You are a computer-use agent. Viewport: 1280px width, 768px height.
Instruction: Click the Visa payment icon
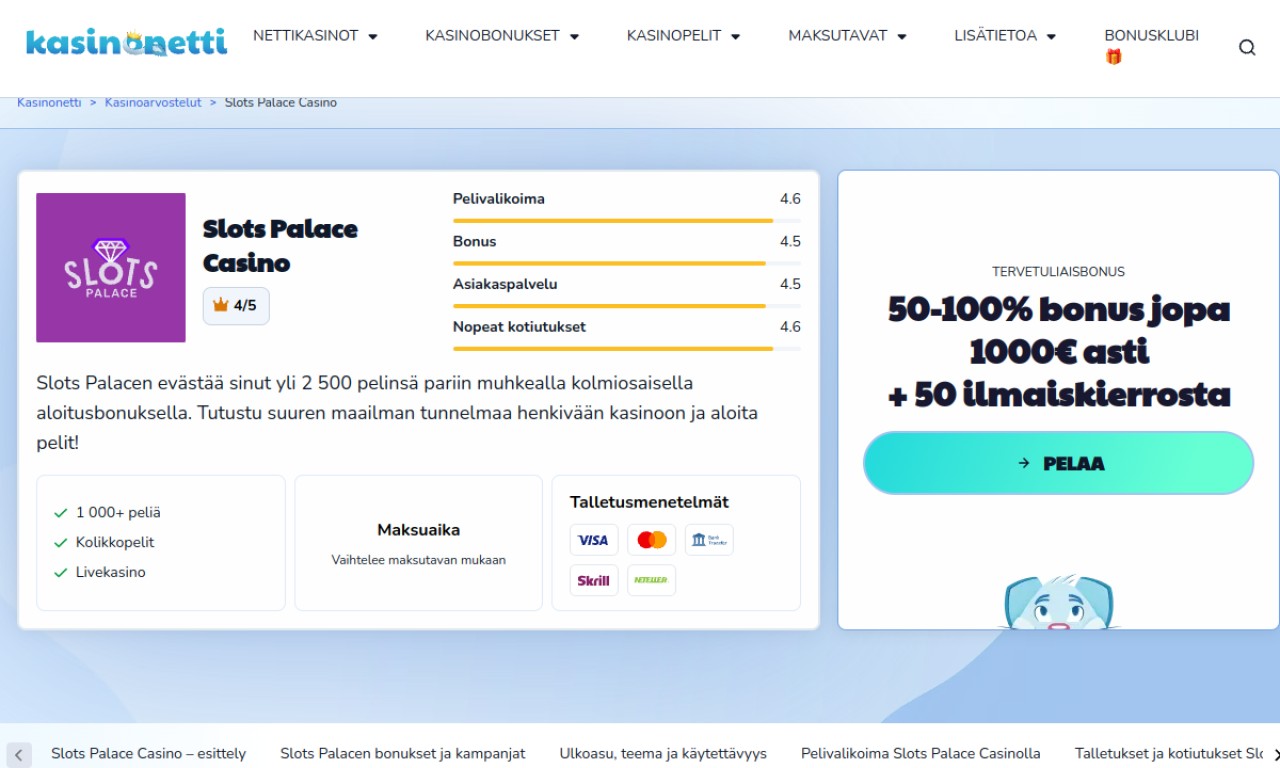(594, 540)
